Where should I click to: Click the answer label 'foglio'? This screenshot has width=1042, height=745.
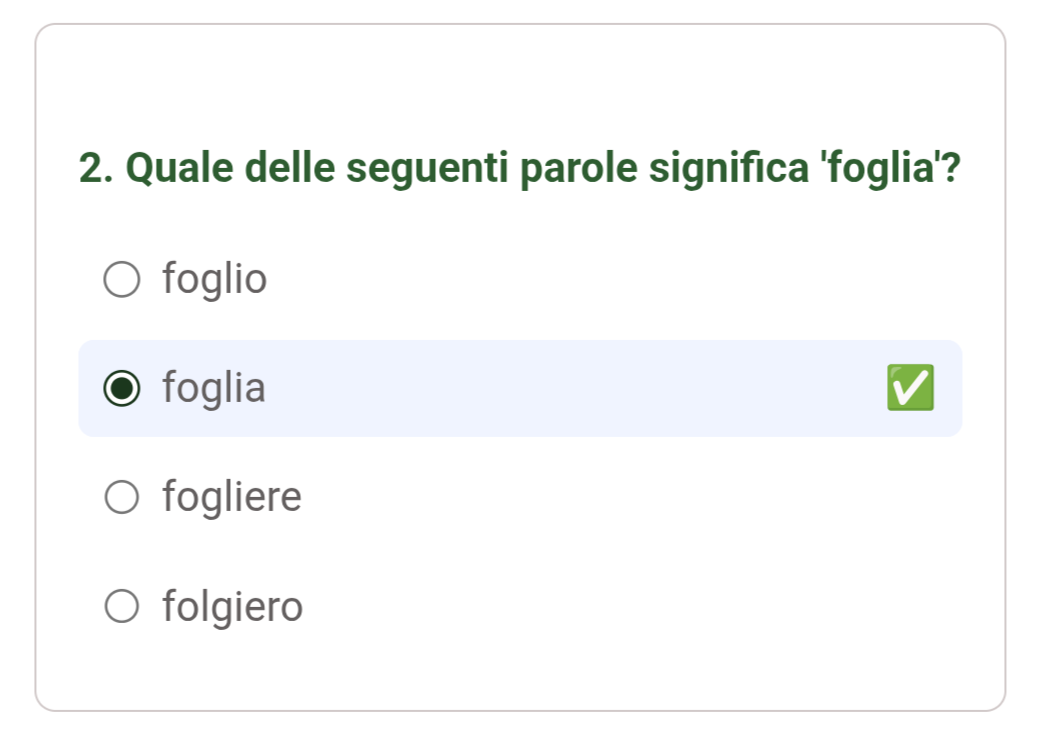tap(214, 279)
